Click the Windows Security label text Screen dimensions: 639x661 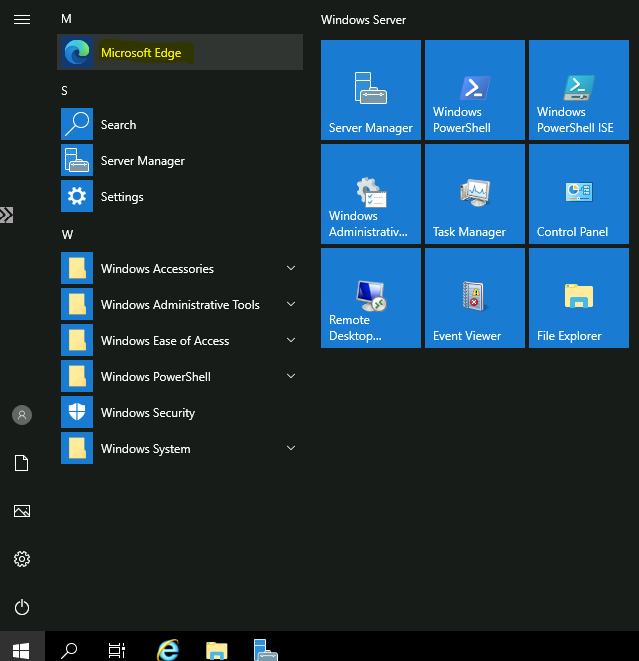pyautogui.click(x=148, y=413)
